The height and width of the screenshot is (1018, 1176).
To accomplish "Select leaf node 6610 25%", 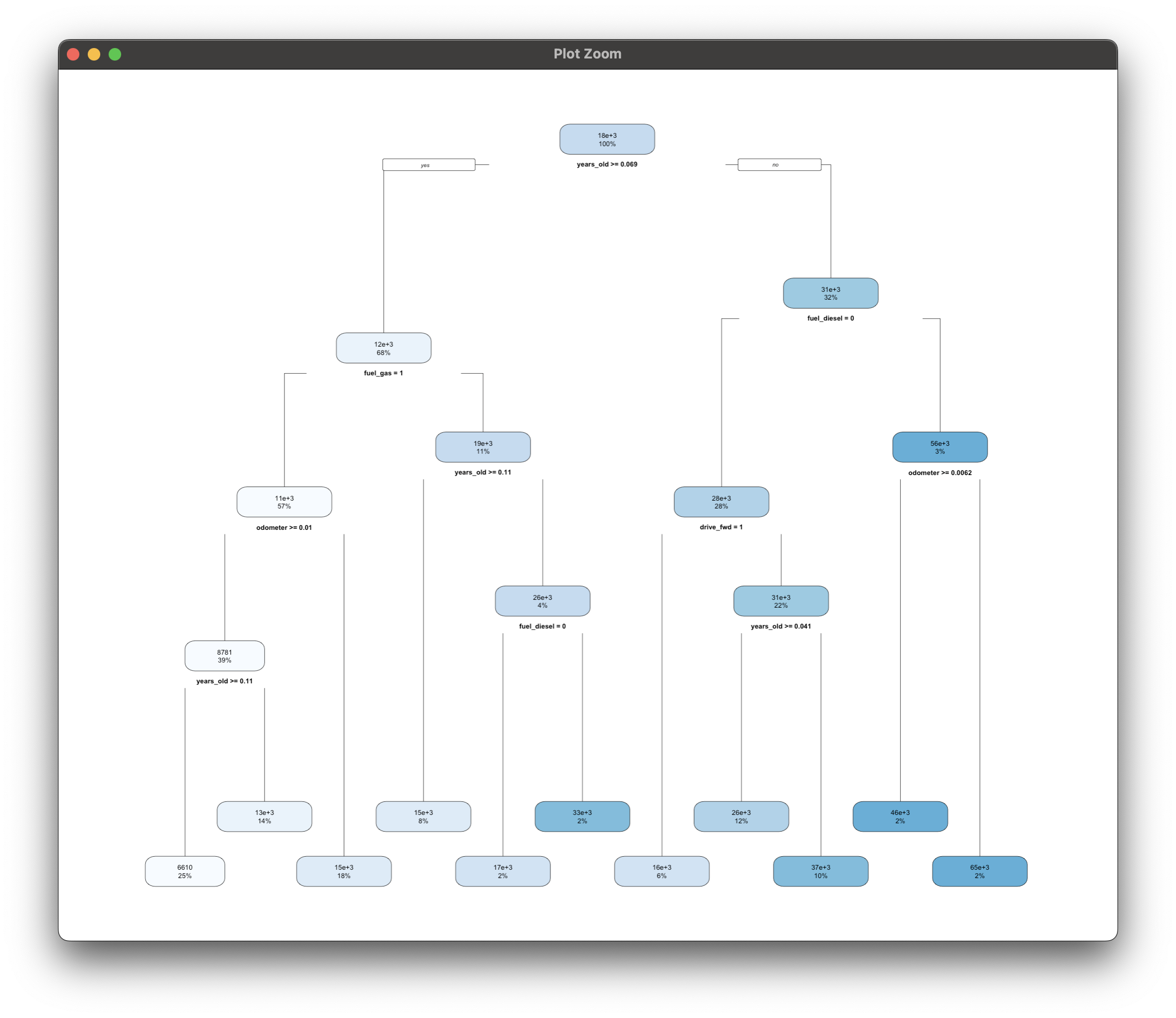I will click(185, 871).
